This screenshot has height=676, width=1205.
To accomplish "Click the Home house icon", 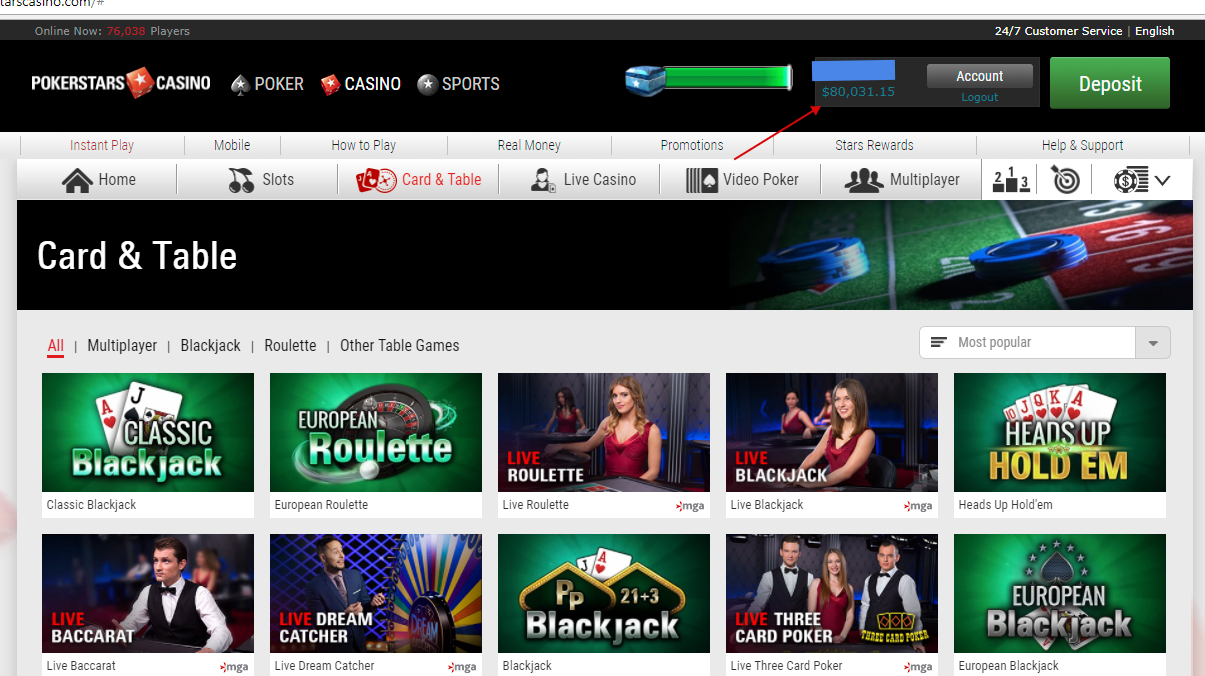I will click(77, 180).
